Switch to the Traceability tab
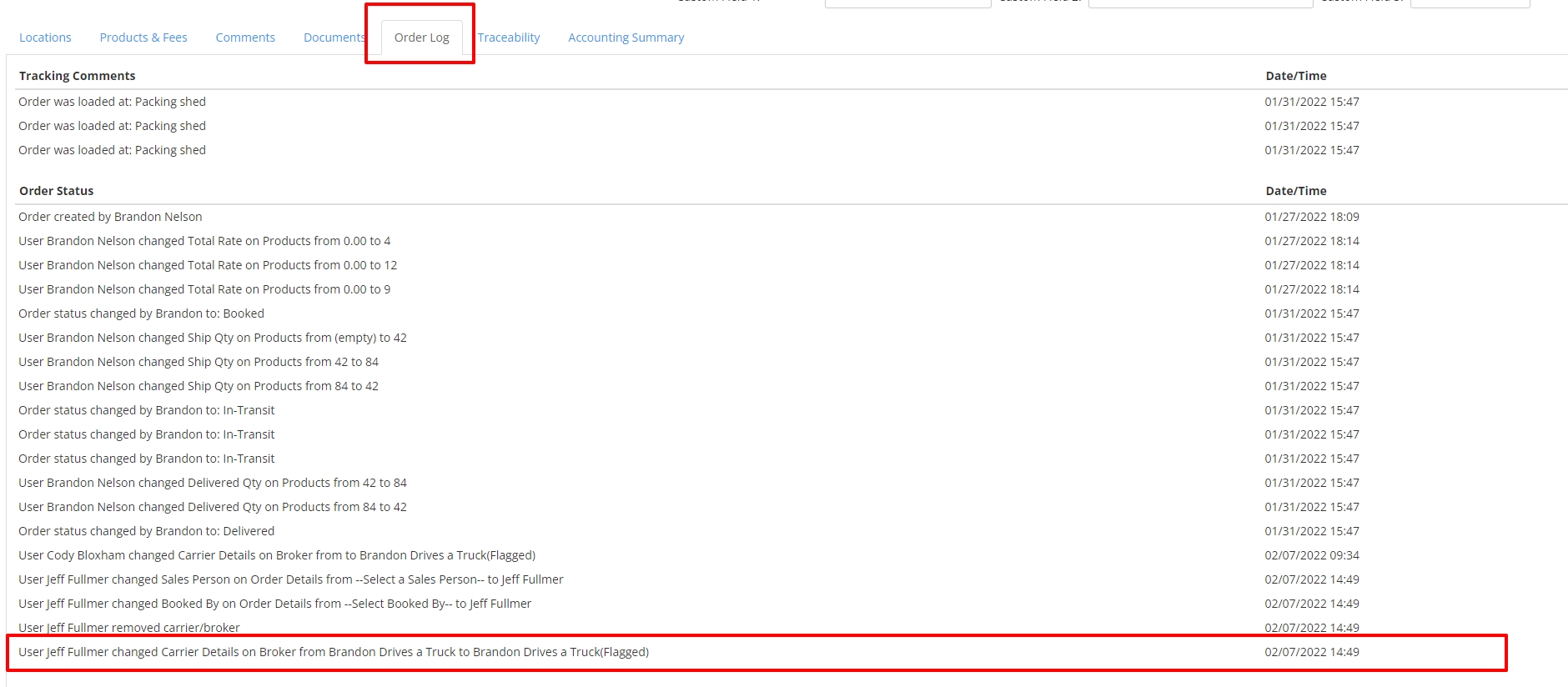Screen dimensions: 1568x687 [509, 38]
